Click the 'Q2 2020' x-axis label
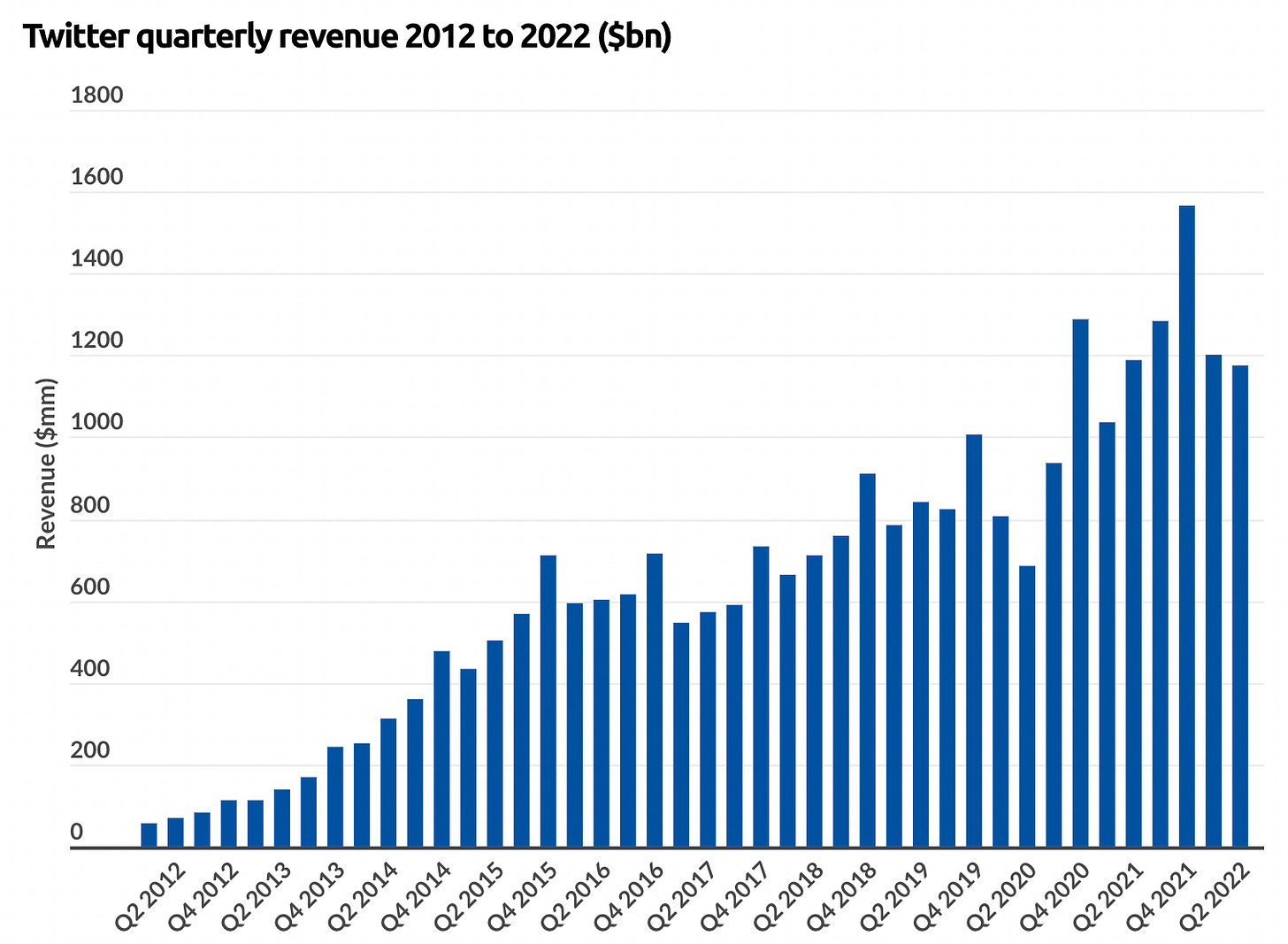The height and width of the screenshot is (944, 1288). 1002,895
